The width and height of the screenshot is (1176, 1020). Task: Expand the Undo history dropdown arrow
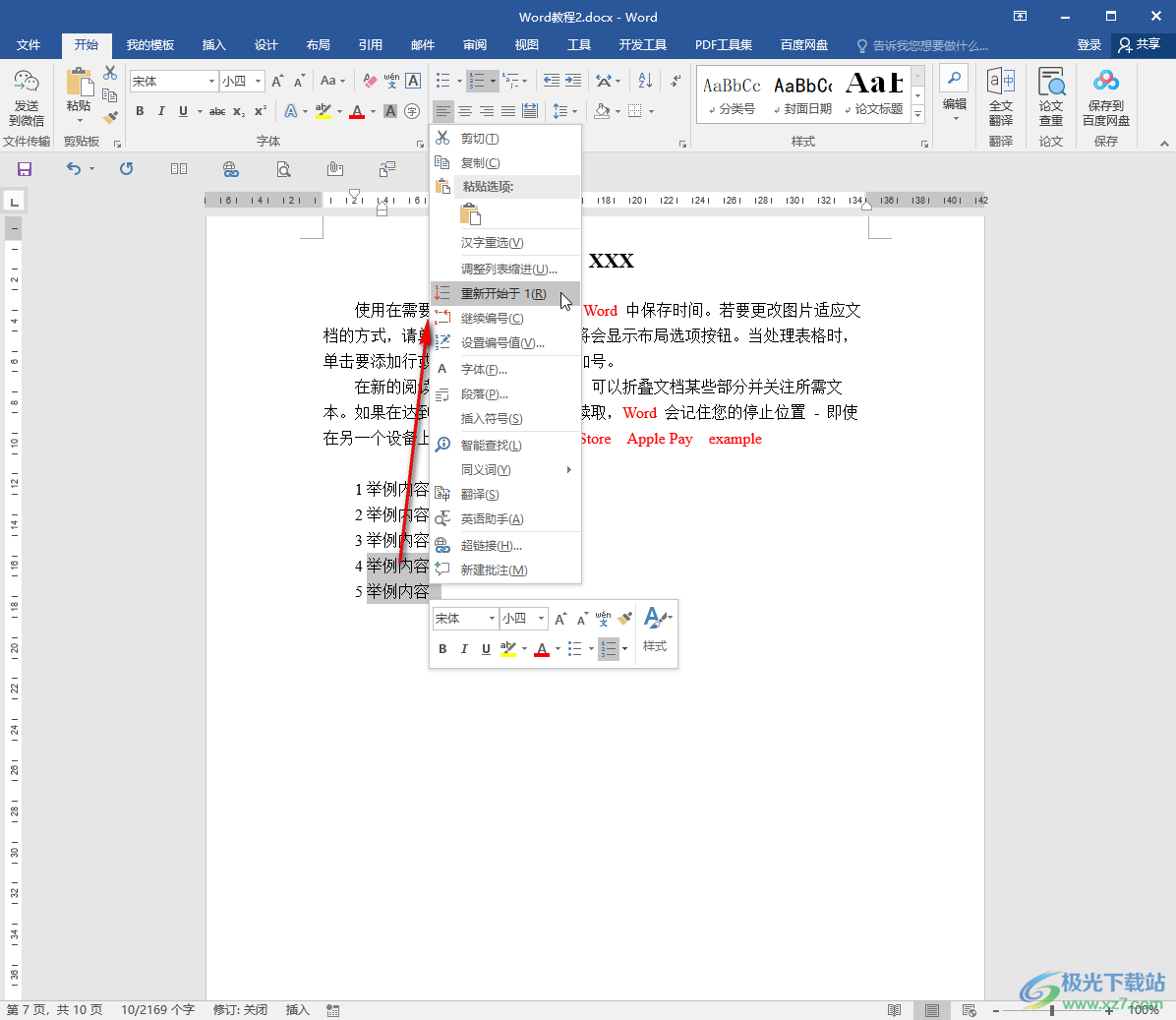(x=91, y=169)
